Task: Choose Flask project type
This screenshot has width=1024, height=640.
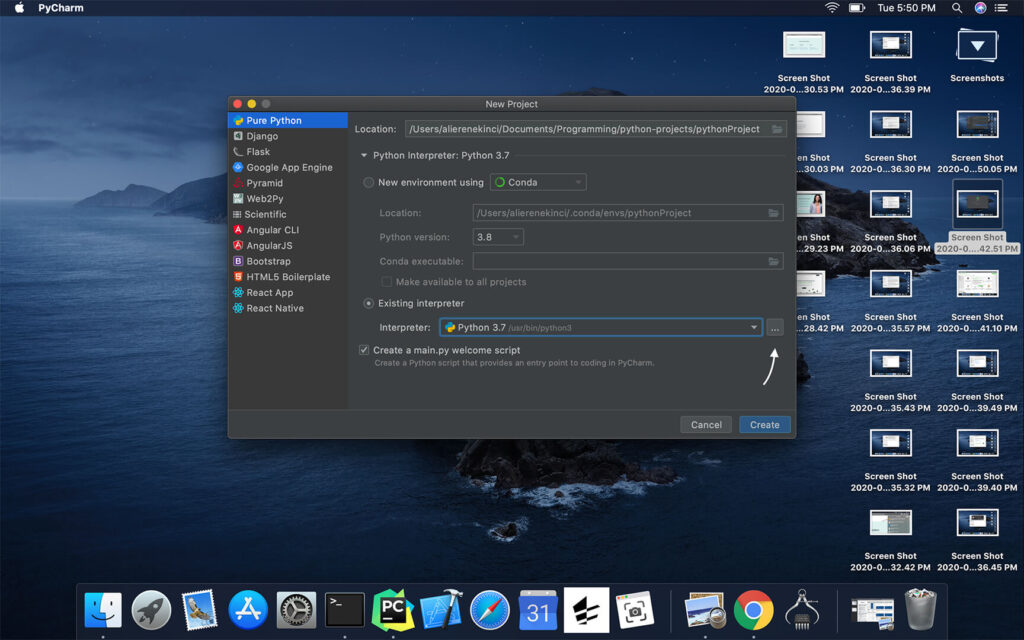Action: point(287,152)
